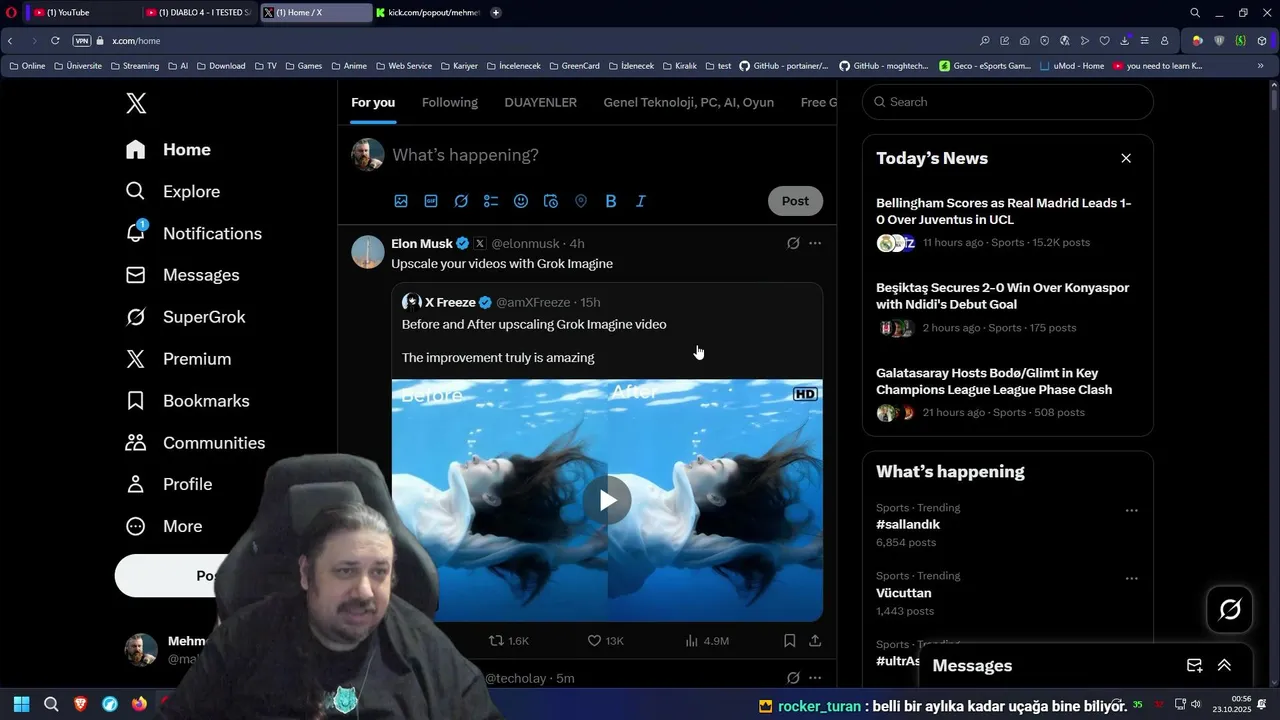Open more options on Elon Musk's post
This screenshot has width=1280, height=720.
815,243
